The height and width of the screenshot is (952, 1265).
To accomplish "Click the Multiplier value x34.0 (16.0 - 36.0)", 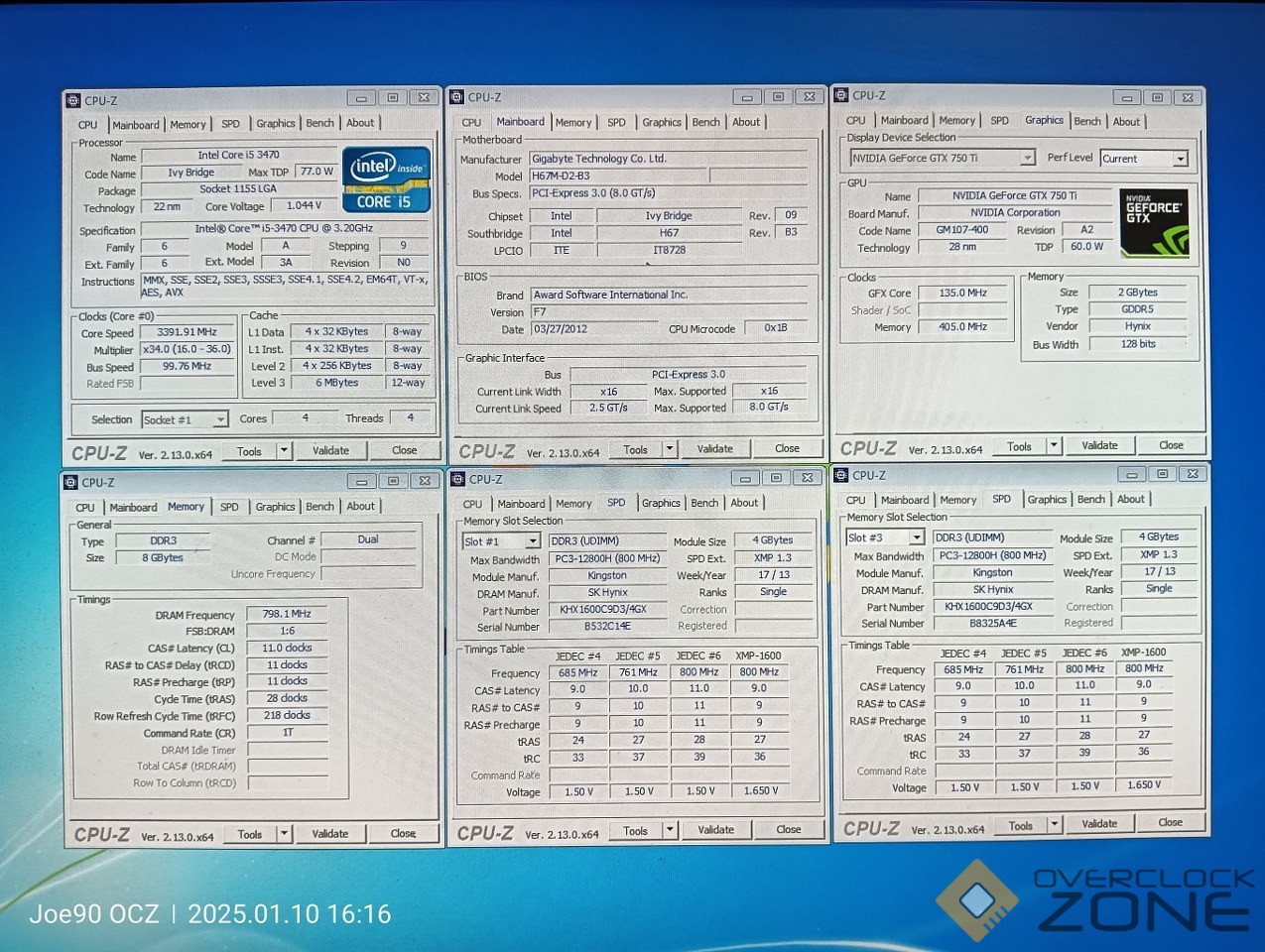I will click(x=188, y=349).
